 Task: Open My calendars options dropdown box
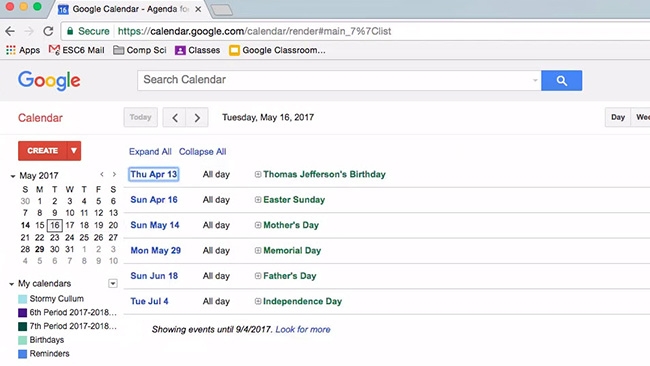(x=113, y=284)
